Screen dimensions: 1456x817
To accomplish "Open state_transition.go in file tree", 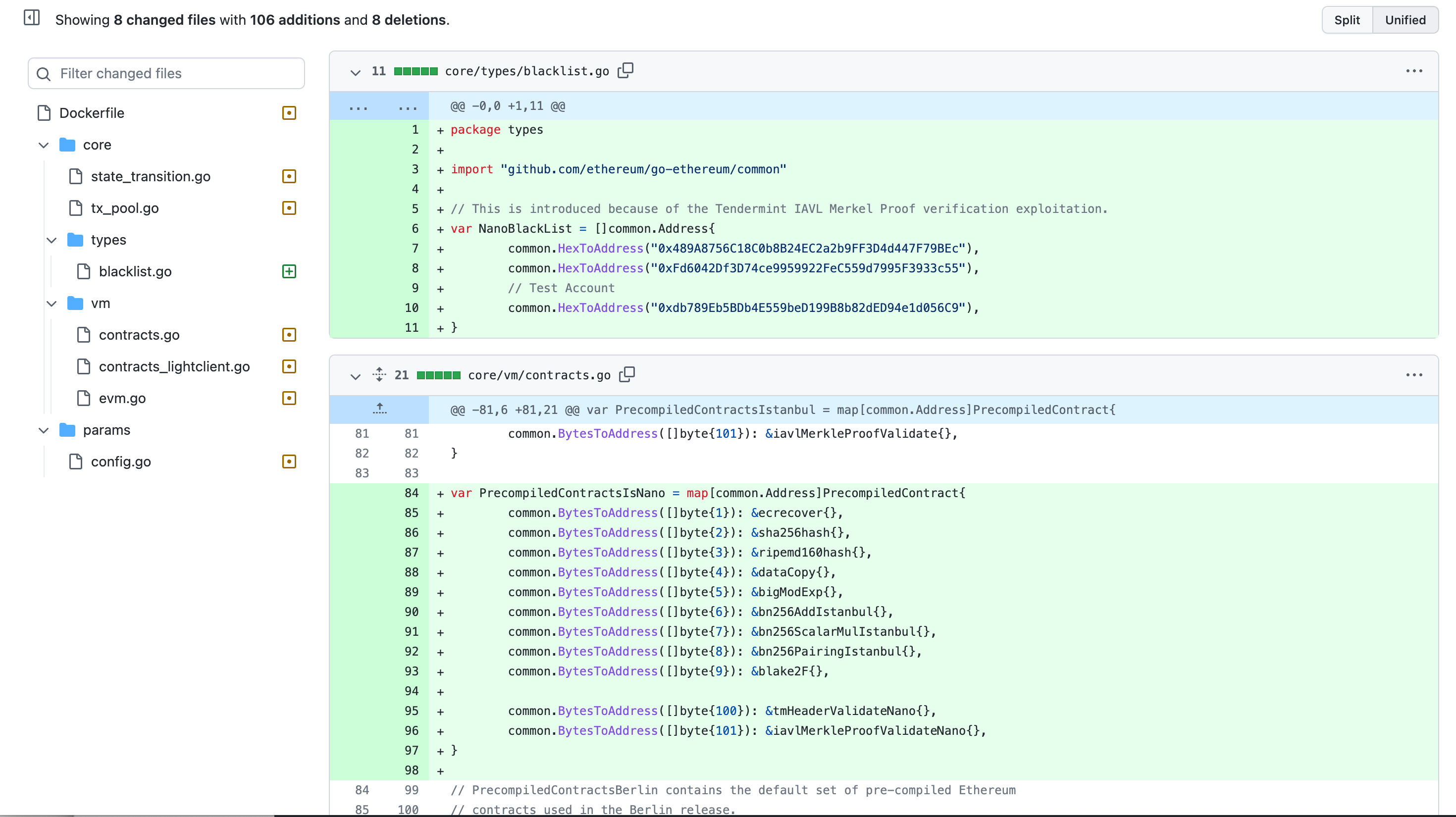I will (151, 177).
